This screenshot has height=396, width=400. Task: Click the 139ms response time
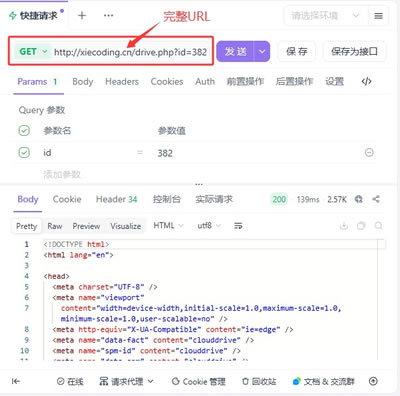point(308,199)
